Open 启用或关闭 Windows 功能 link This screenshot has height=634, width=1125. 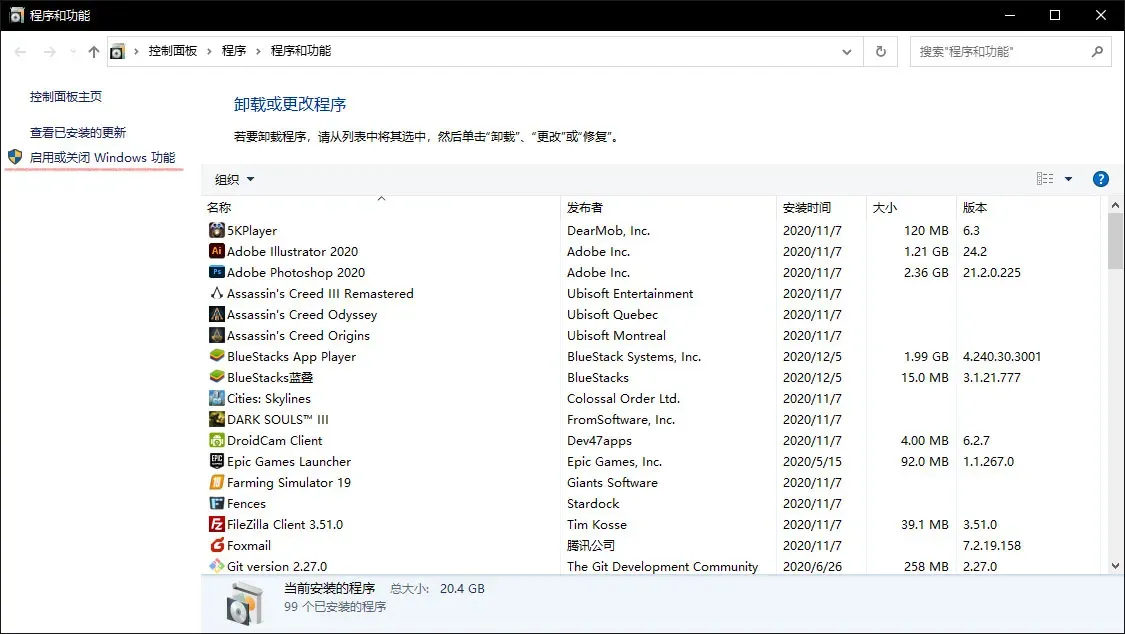tap(103, 157)
